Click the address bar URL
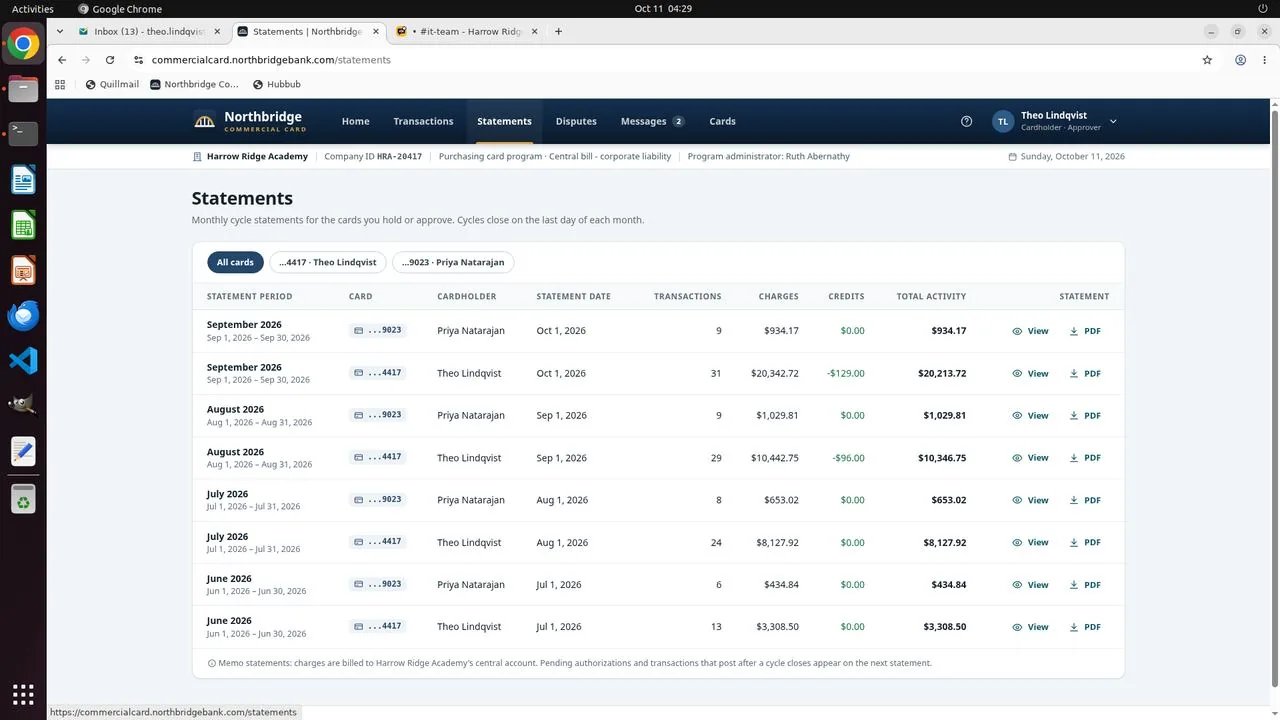This screenshot has width=1280, height=720. point(271,60)
